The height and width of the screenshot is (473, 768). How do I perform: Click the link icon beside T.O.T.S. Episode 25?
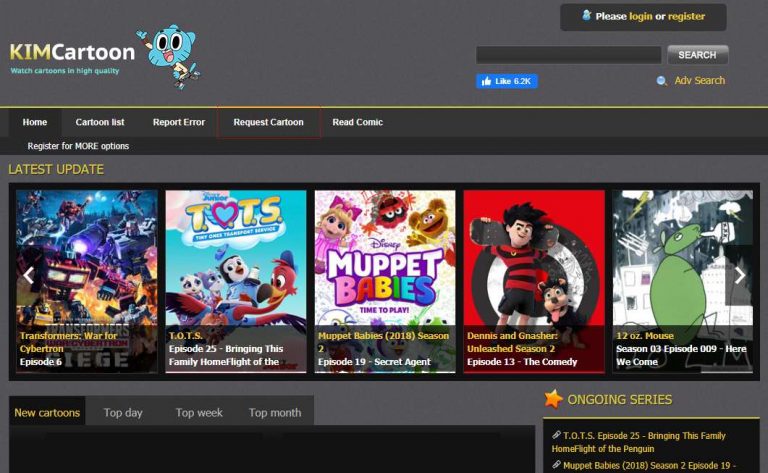(x=556, y=435)
